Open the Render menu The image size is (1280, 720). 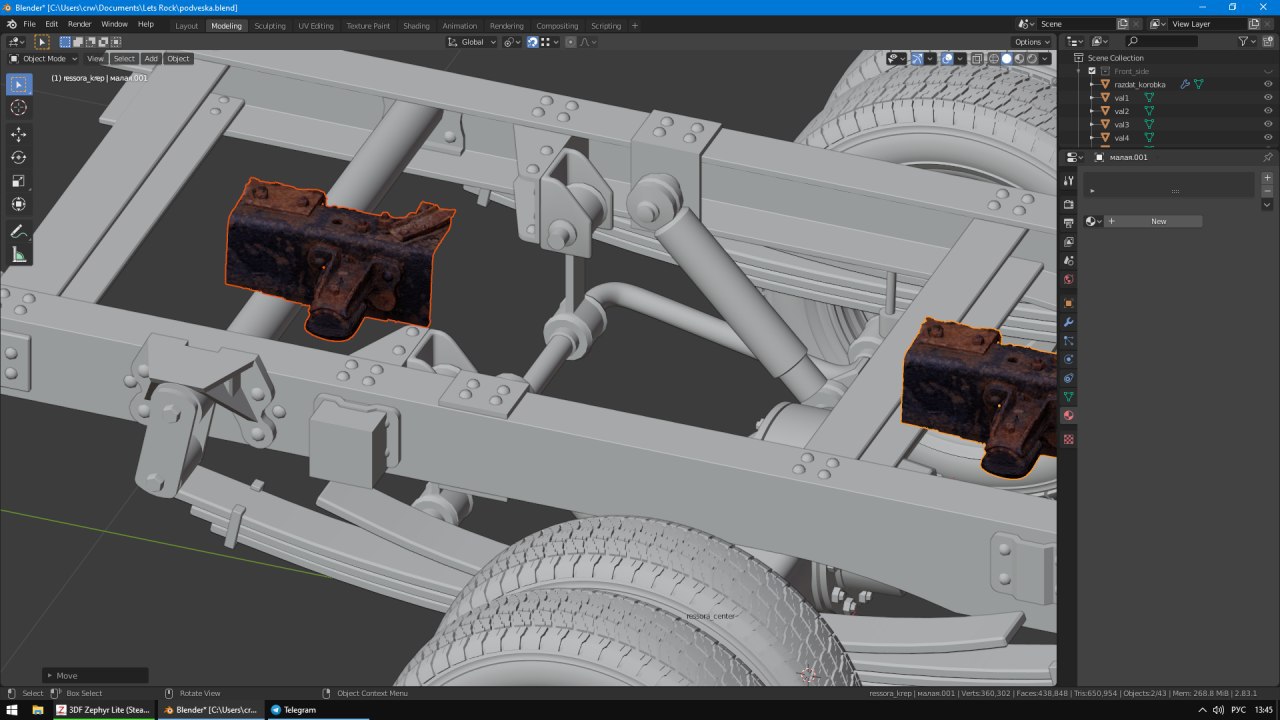point(80,24)
